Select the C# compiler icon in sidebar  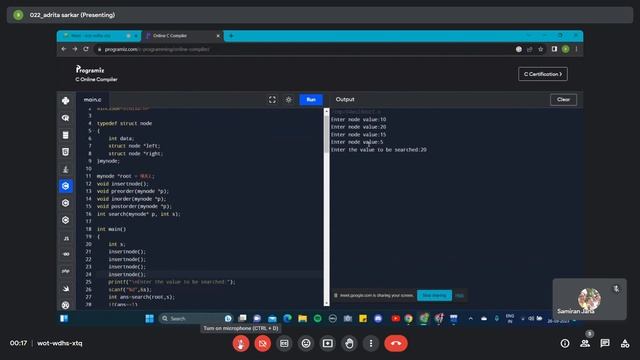coord(65,220)
